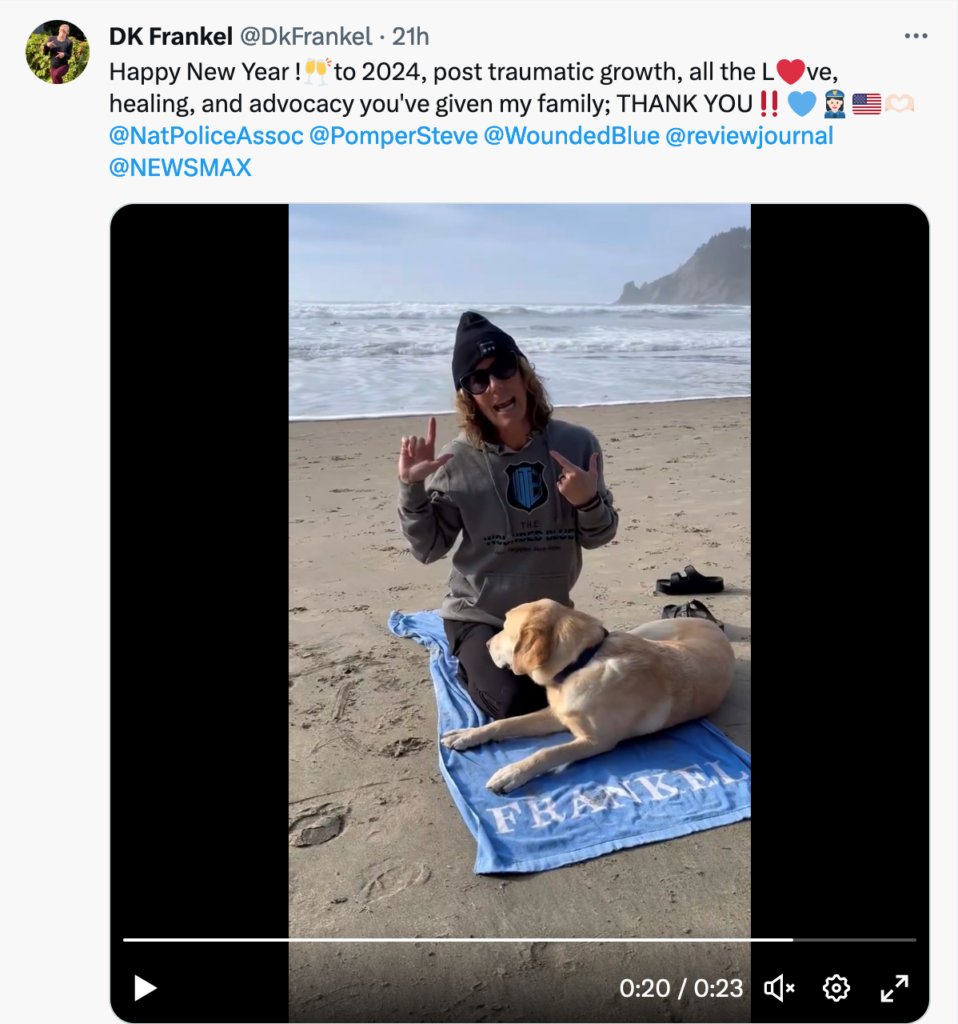Open the @NEWSMAX mention
The height and width of the screenshot is (1024, 958).
point(180,168)
